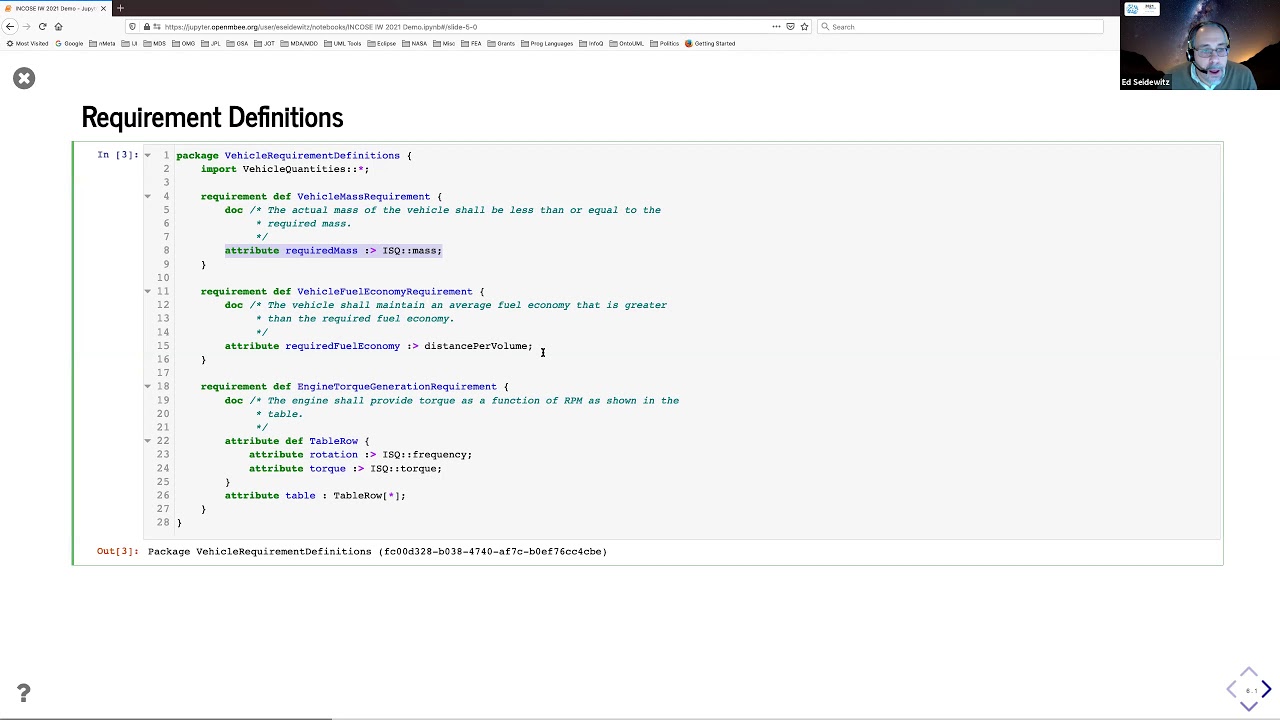Open the Google bookmark
Image resolution: width=1280 pixels, height=720 pixels.
click(70, 43)
